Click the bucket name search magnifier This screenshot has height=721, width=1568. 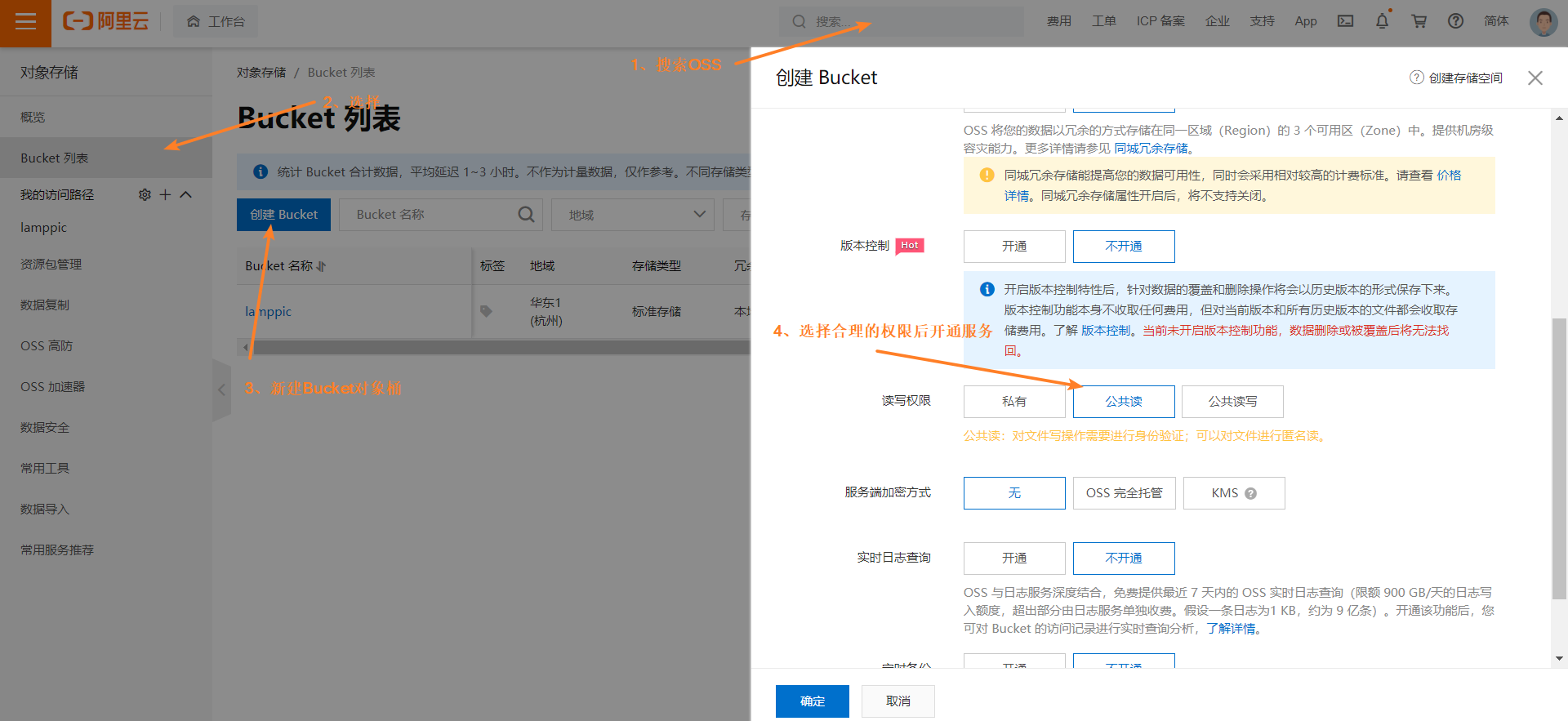point(526,215)
